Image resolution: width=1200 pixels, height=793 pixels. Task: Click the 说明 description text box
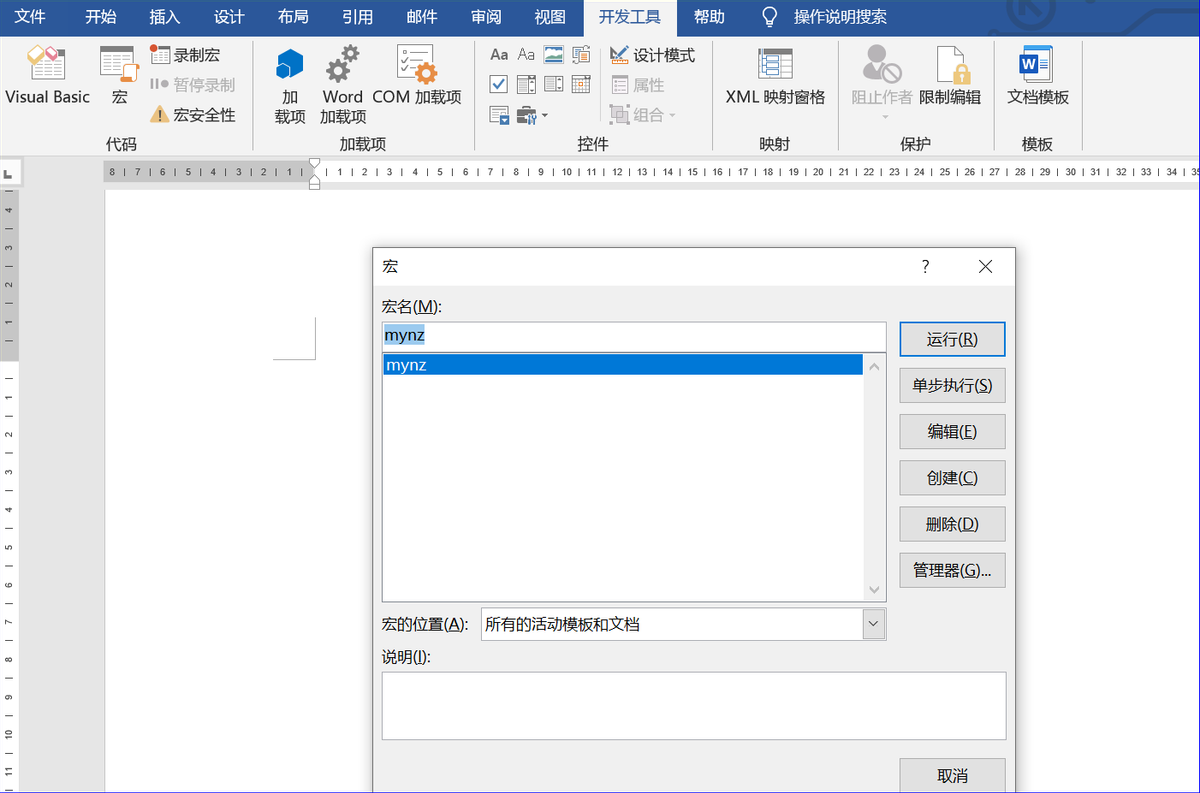coord(694,705)
